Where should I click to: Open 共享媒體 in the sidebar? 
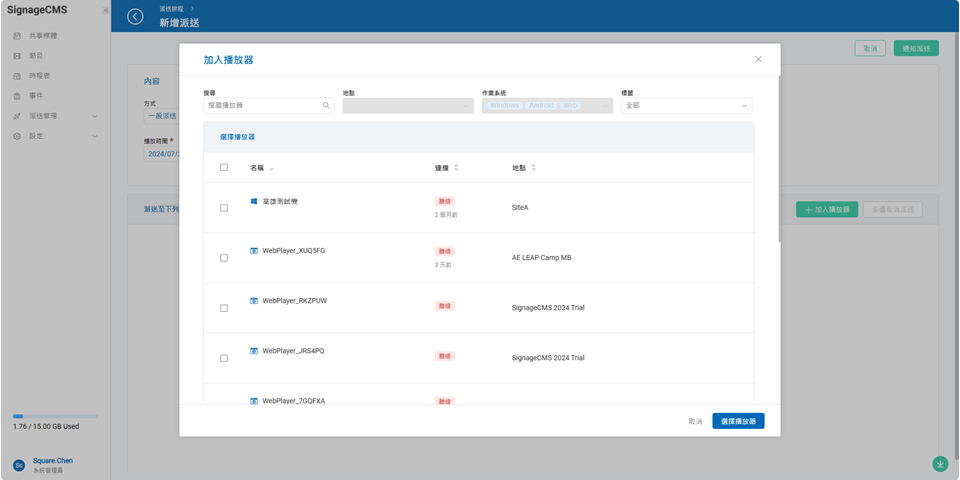(x=42, y=36)
